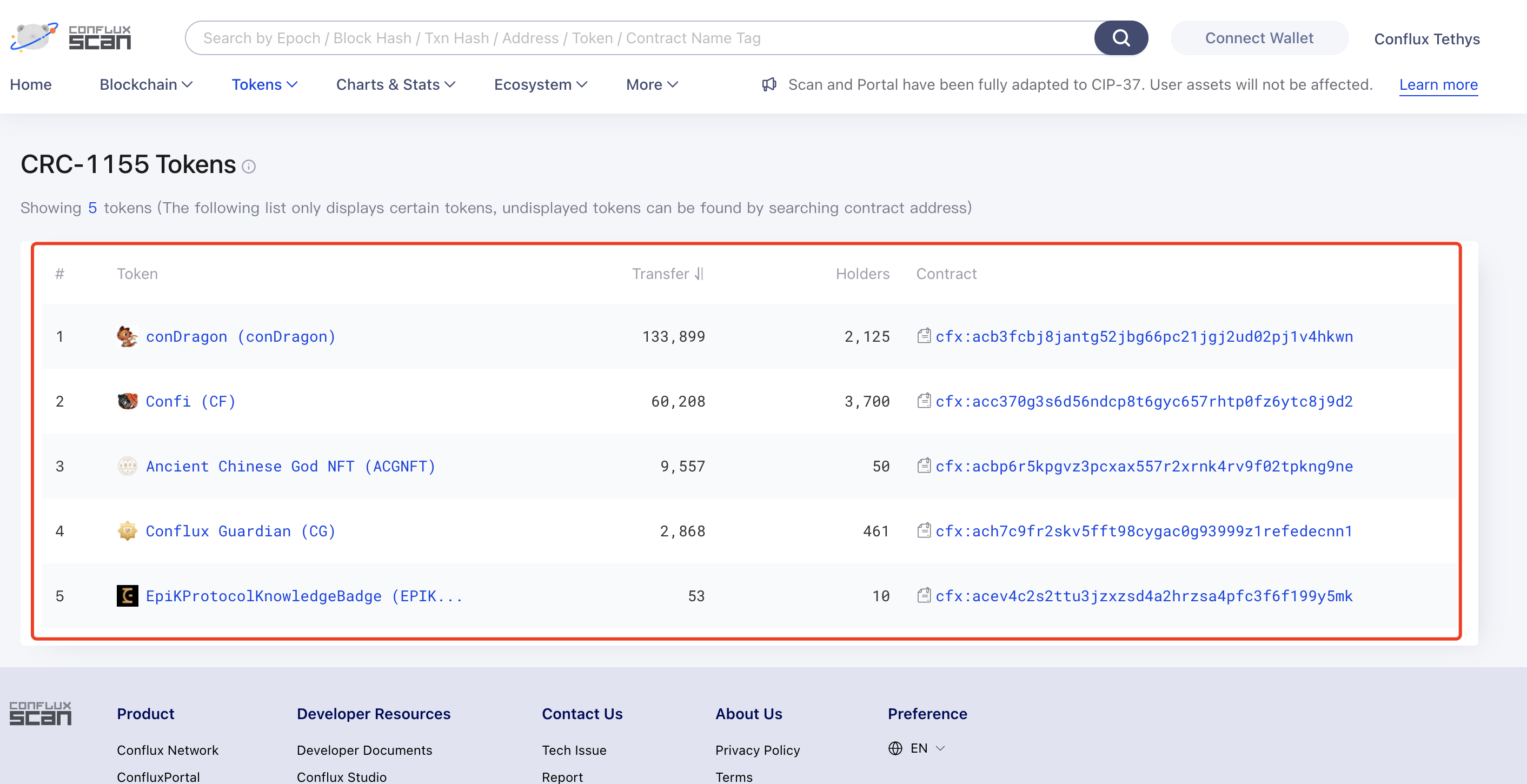Click the magnifier search button
This screenshot has width=1527, height=784.
tap(1120, 38)
